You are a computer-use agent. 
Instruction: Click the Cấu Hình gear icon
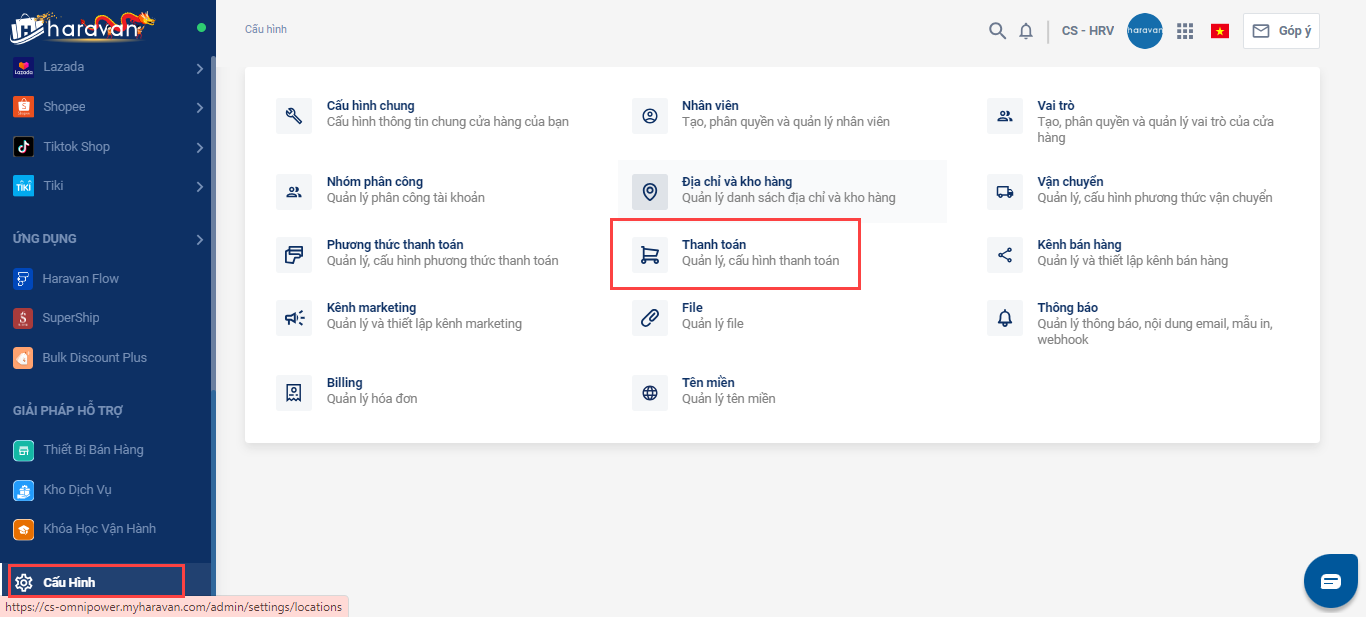24,582
